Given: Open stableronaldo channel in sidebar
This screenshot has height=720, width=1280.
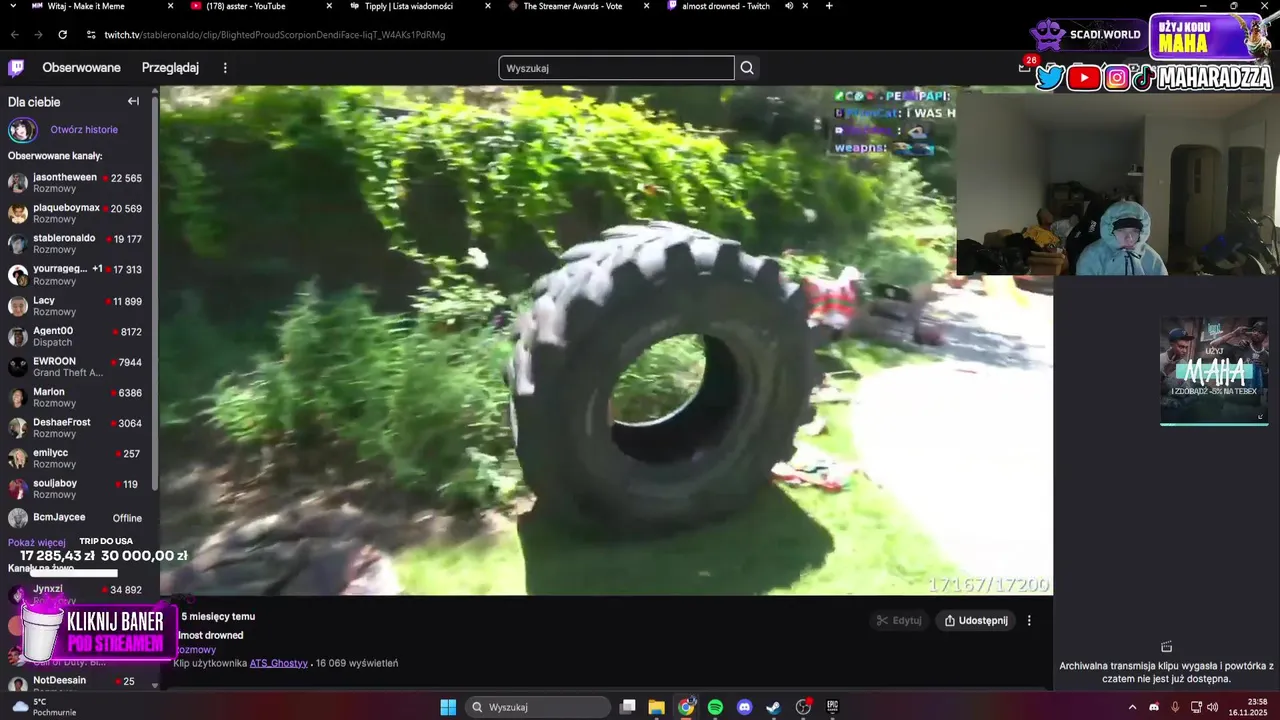Looking at the screenshot, I should click(76, 244).
